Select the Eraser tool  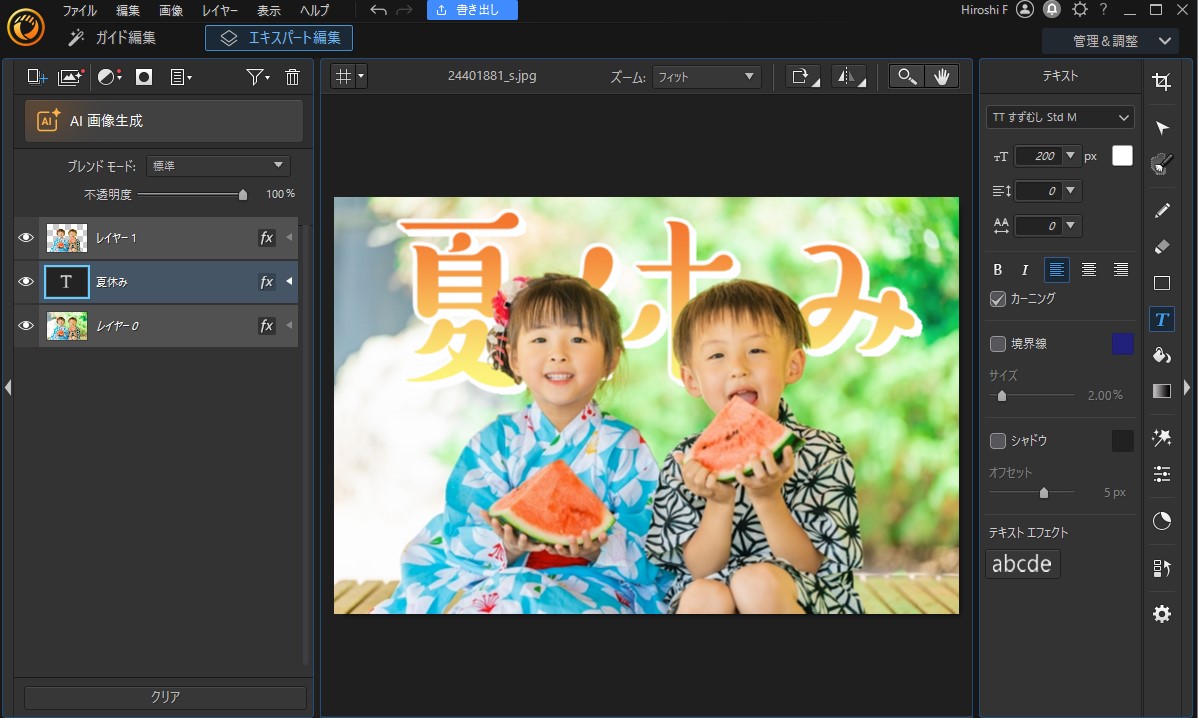1161,246
